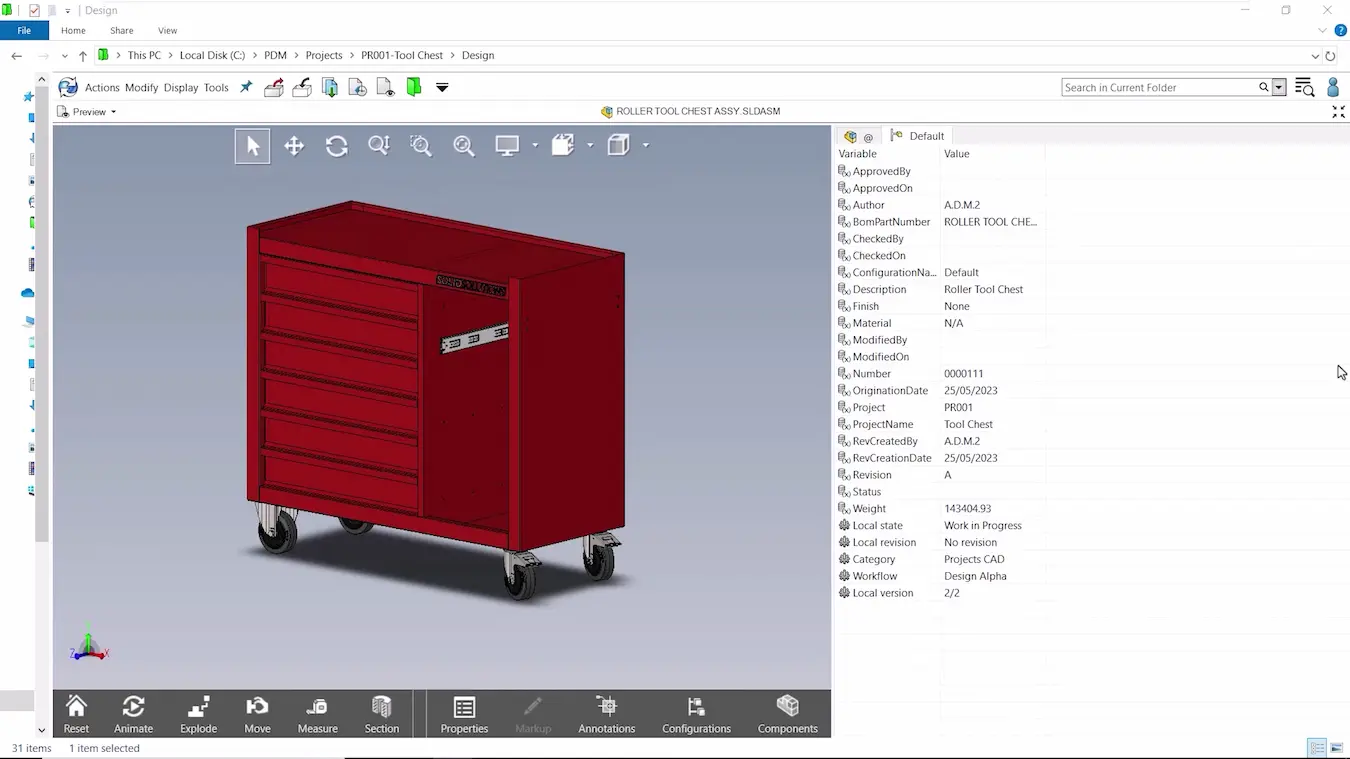Open the Measure tool at the bottom
This screenshot has height=759, width=1350.
coord(317,713)
